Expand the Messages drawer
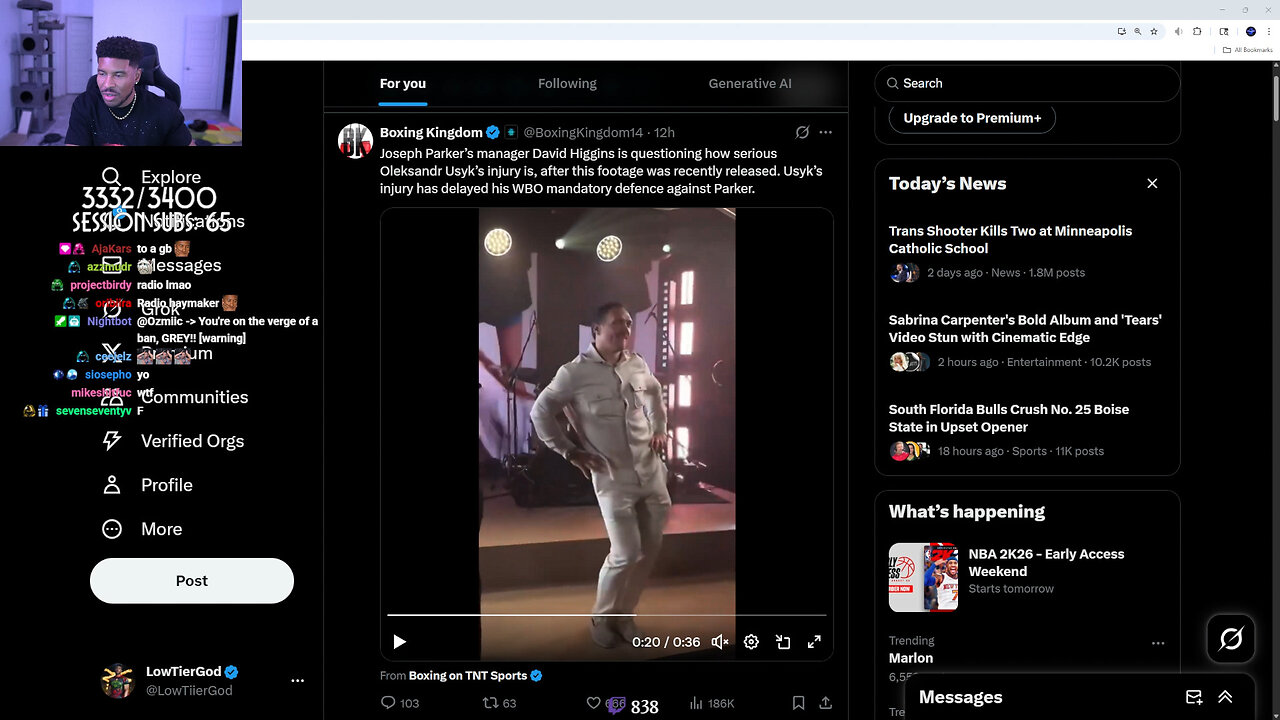 tap(1225, 697)
